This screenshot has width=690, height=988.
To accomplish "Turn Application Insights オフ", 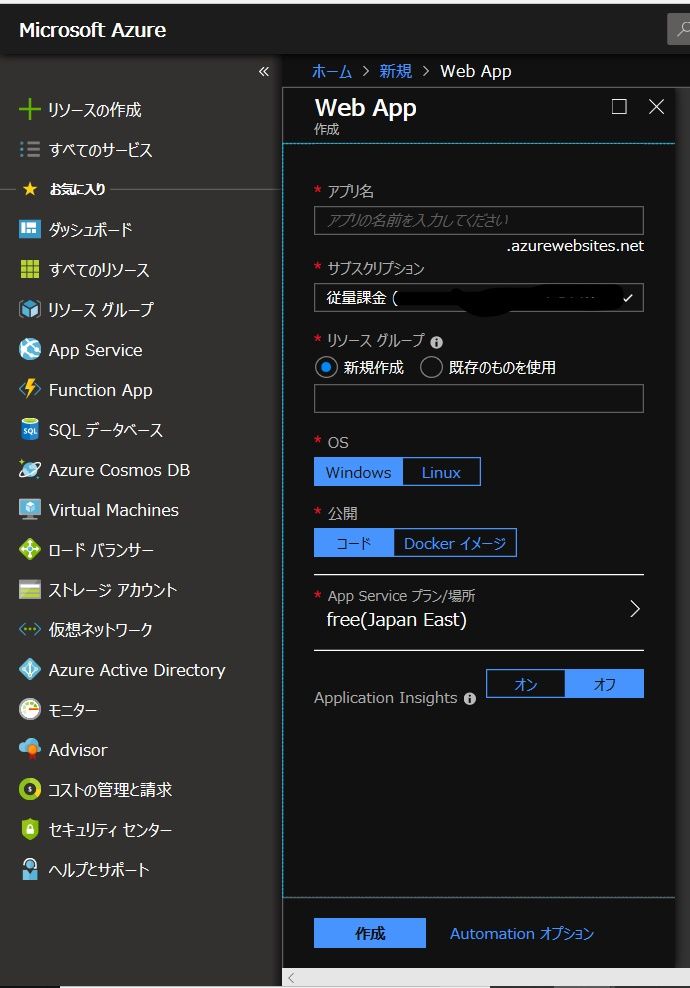I will (x=604, y=684).
